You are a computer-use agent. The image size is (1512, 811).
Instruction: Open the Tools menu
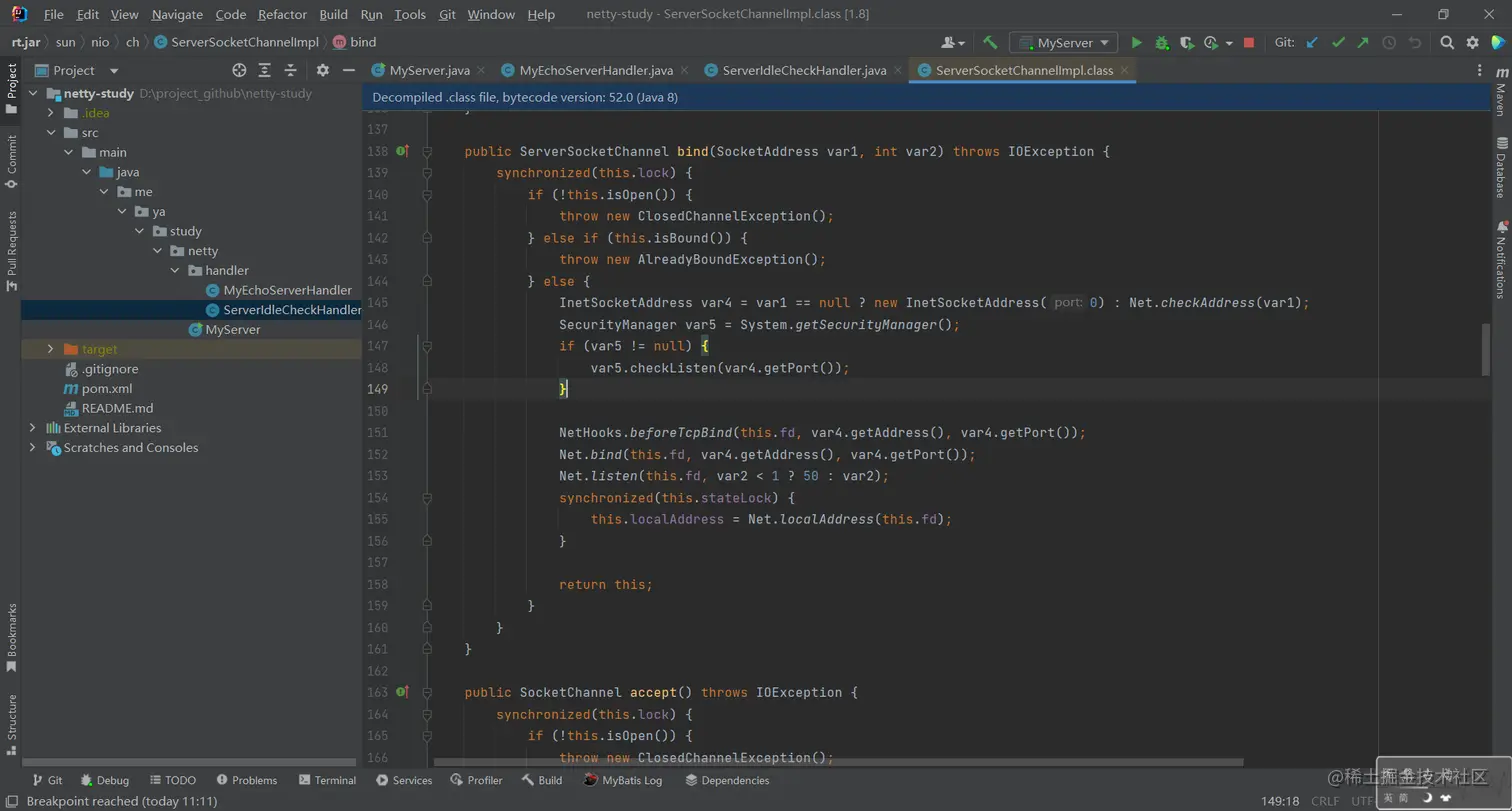[410, 15]
